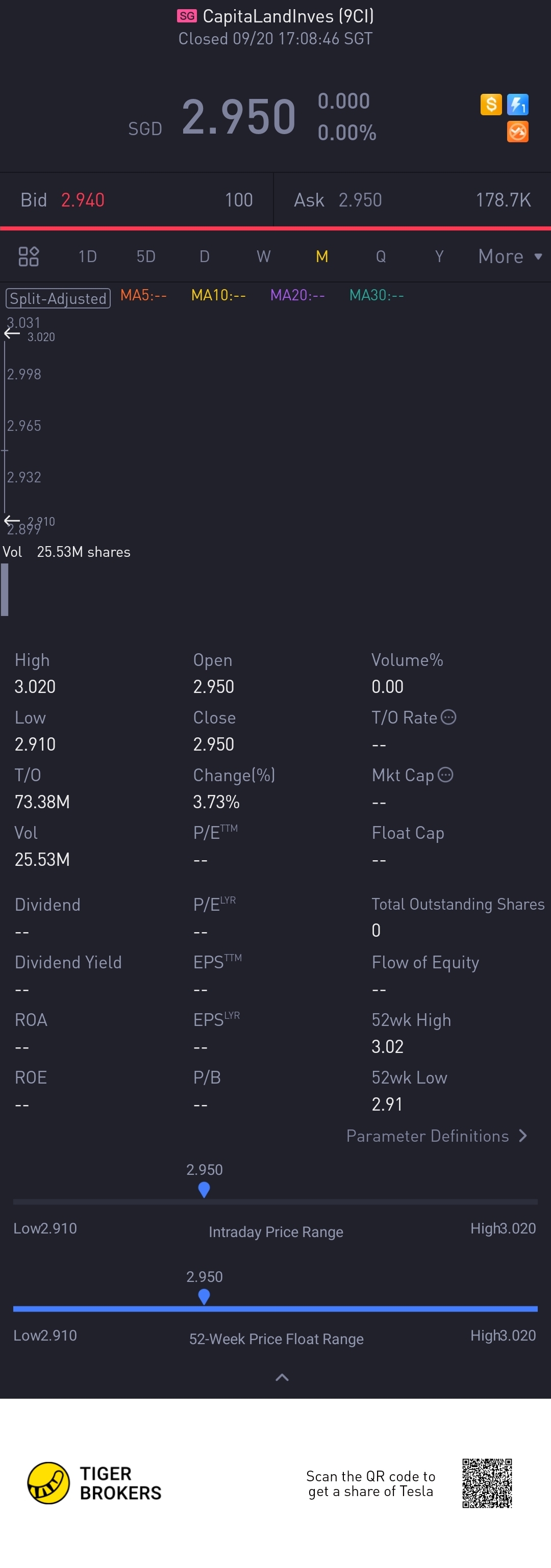
Task: Tap the yellow dollar sign badge
Action: click(491, 104)
